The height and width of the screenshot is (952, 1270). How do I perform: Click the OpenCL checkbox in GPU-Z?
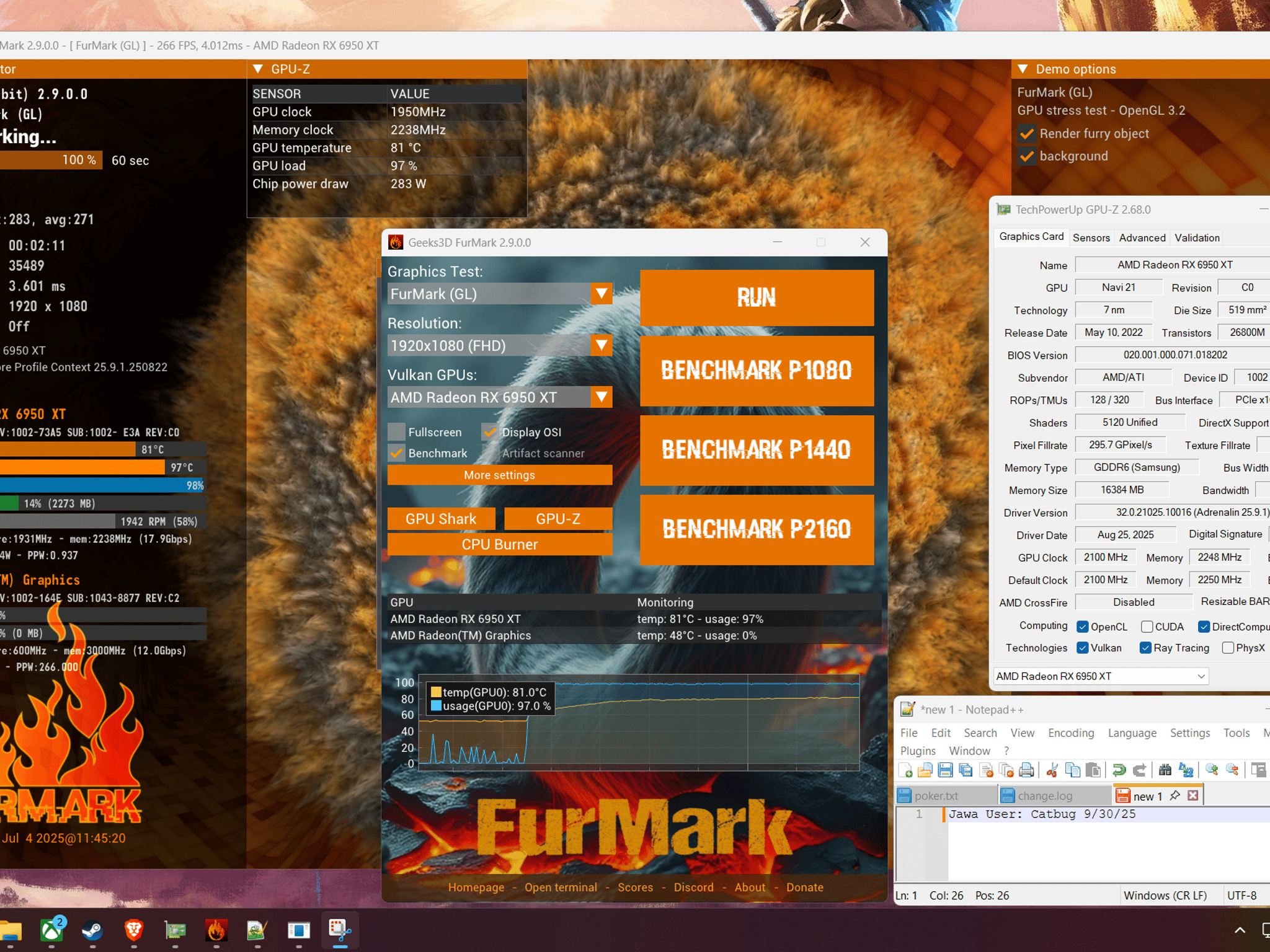click(1083, 627)
